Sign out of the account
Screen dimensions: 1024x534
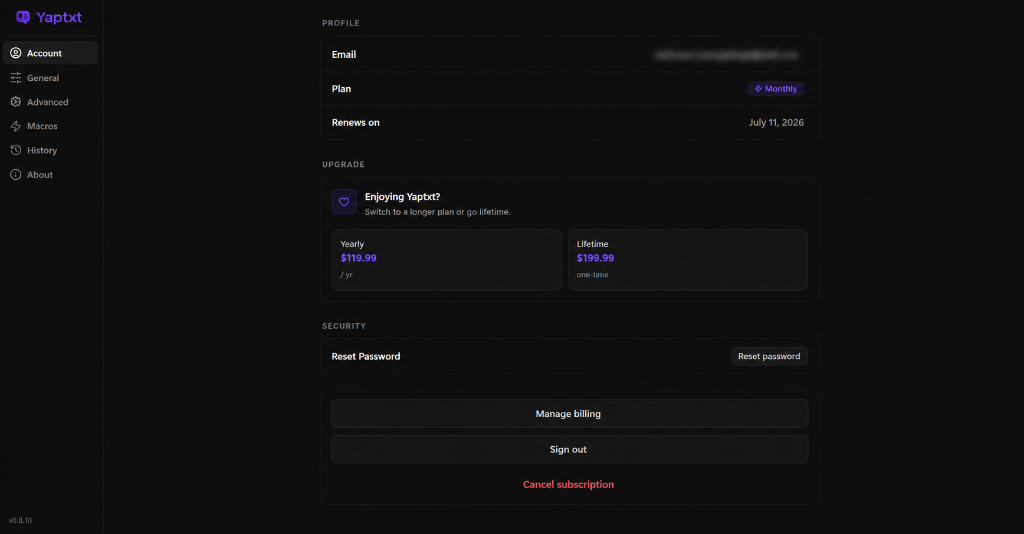click(569, 449)
